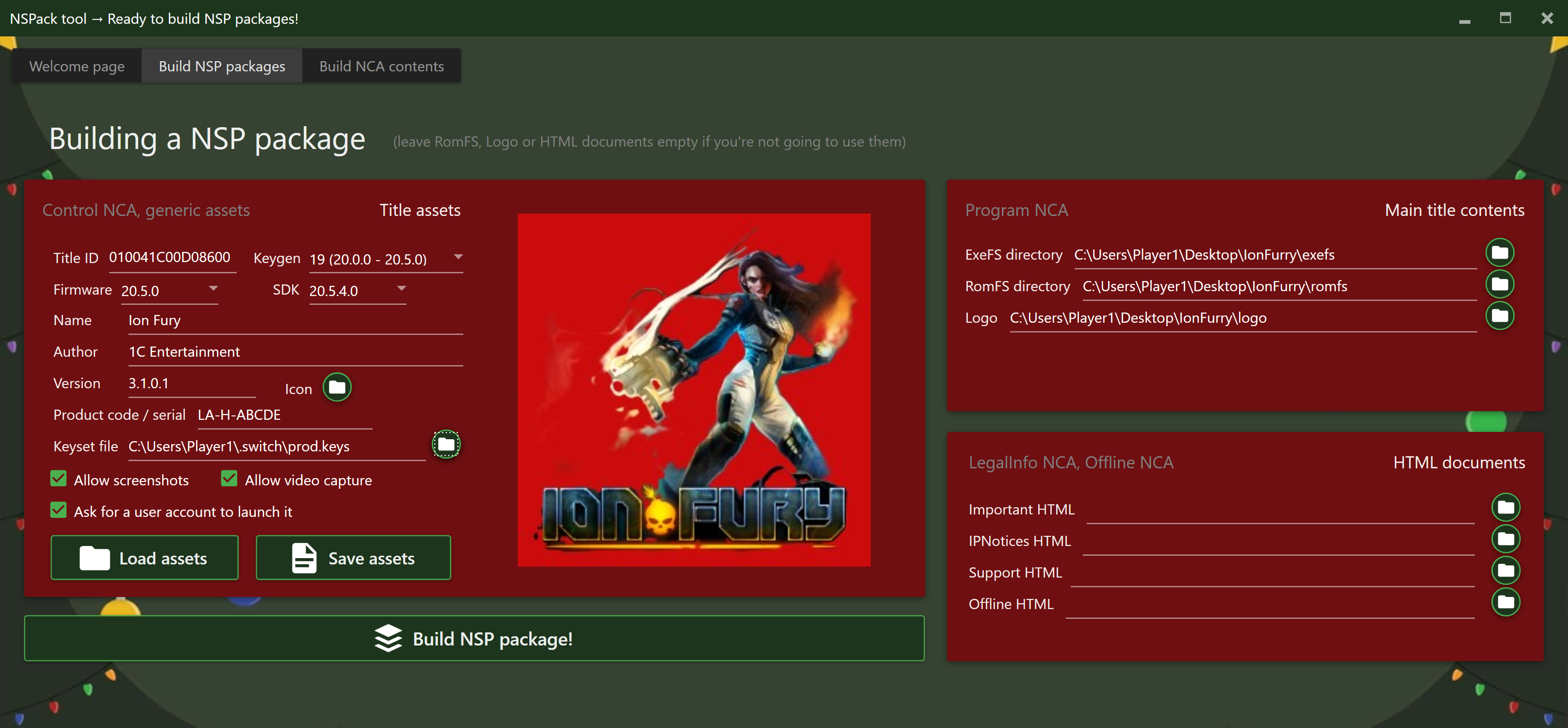1568x728 pixels.
Task: Open the Keygen dropdown
Action: tap(386, 259)
